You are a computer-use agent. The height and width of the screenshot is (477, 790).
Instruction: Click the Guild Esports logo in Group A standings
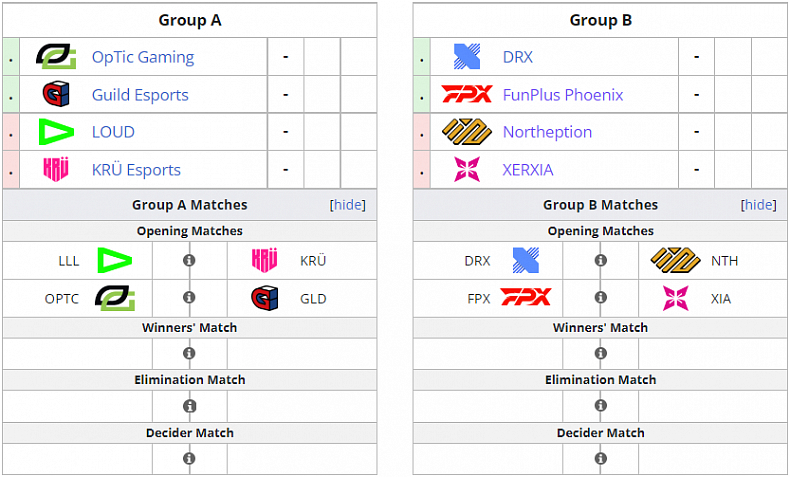[56, 95]
